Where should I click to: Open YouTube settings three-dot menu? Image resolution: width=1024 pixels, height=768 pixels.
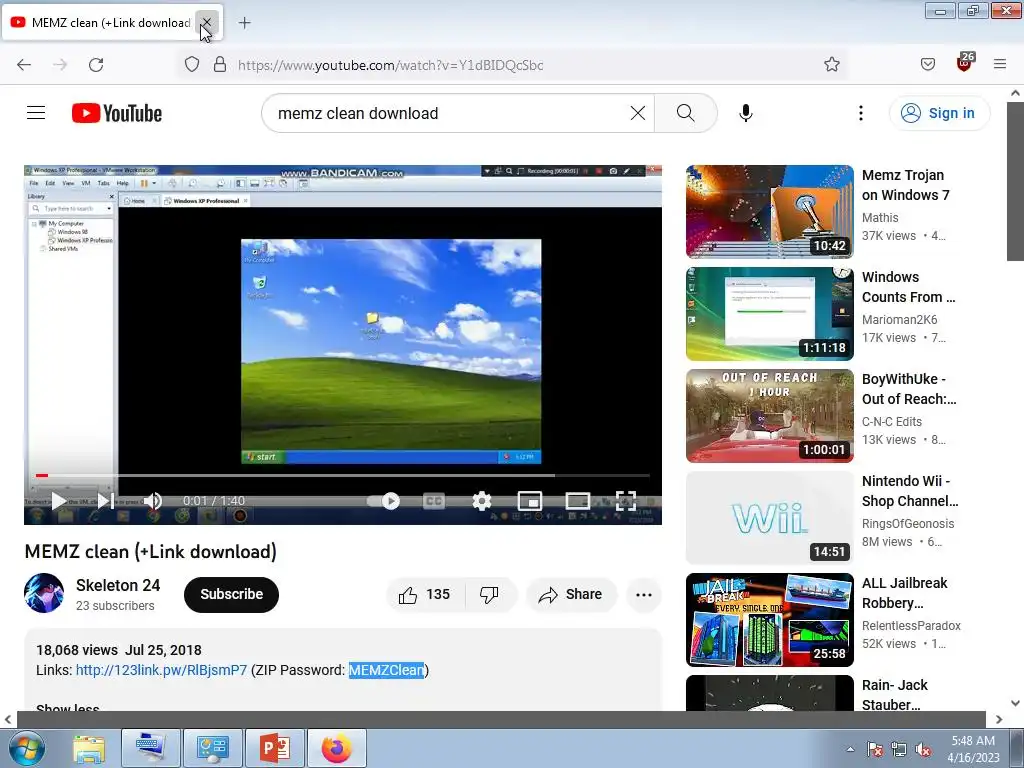coord(861,113)
